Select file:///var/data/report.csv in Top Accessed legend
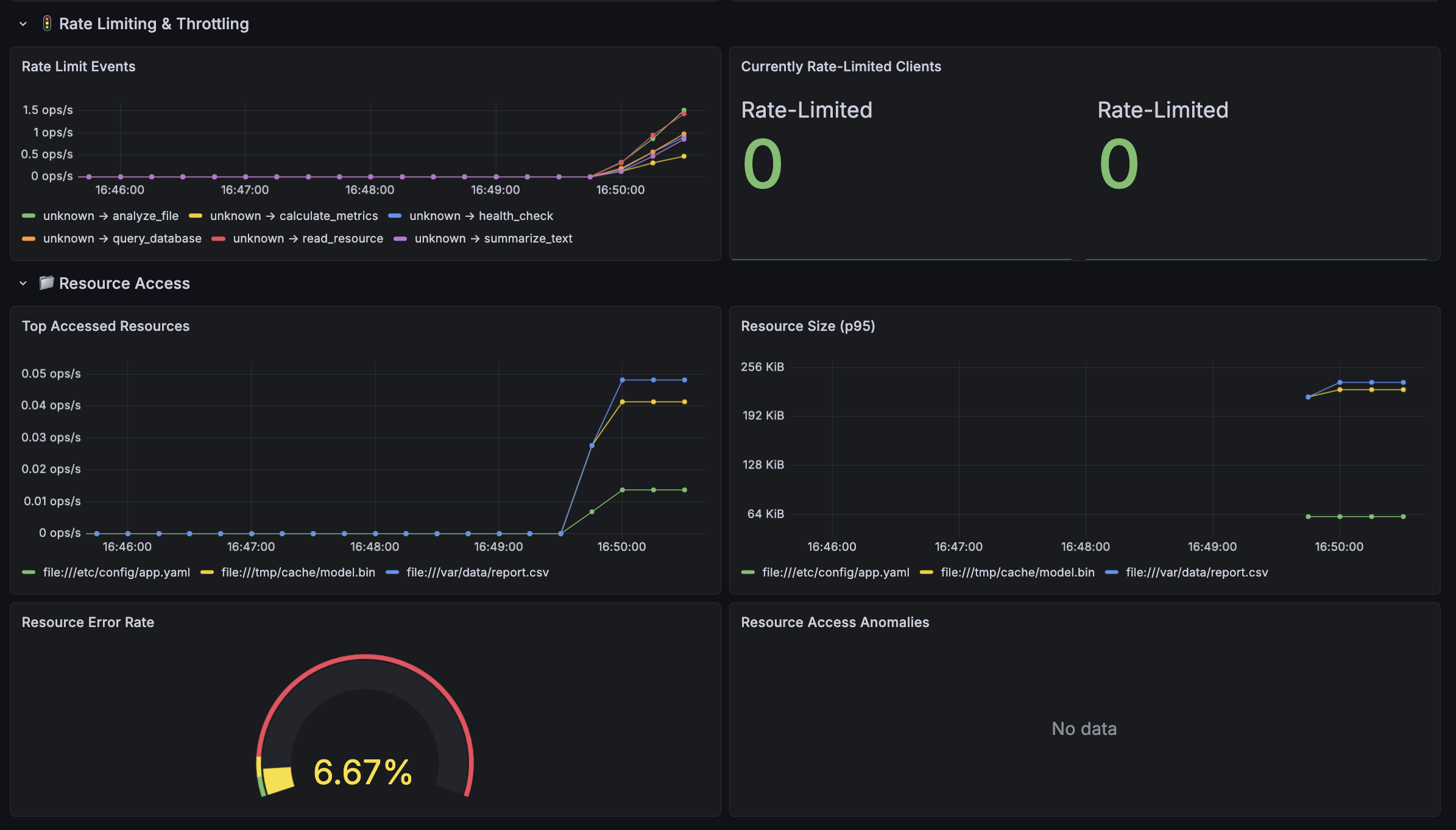The width and height of the screenshot is (1456, 830). pos(478,572)
